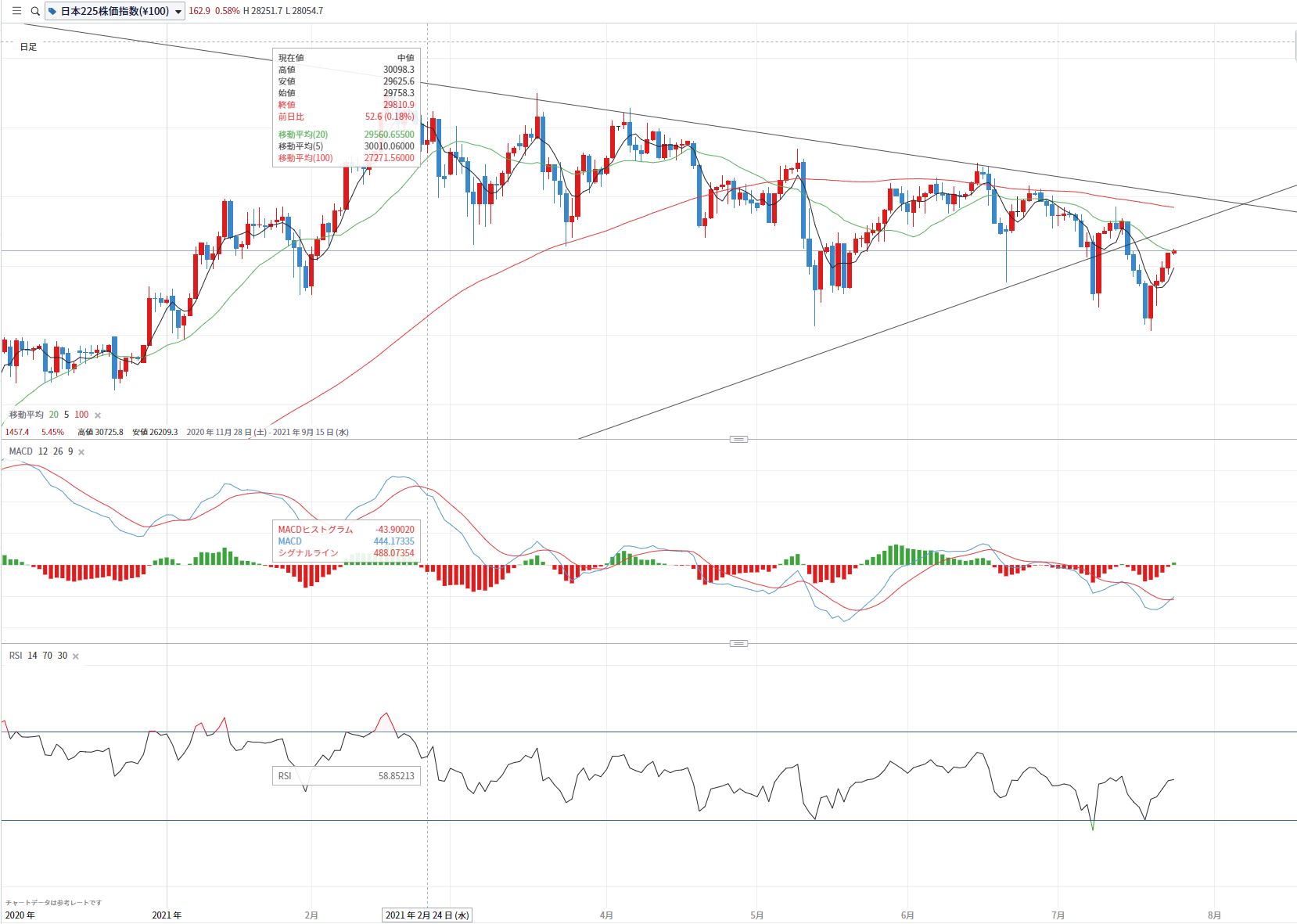This screenshot has width=1297, height=924.
Task: Click the RSI 58.85213 value box
Action: tap(346, 776)
